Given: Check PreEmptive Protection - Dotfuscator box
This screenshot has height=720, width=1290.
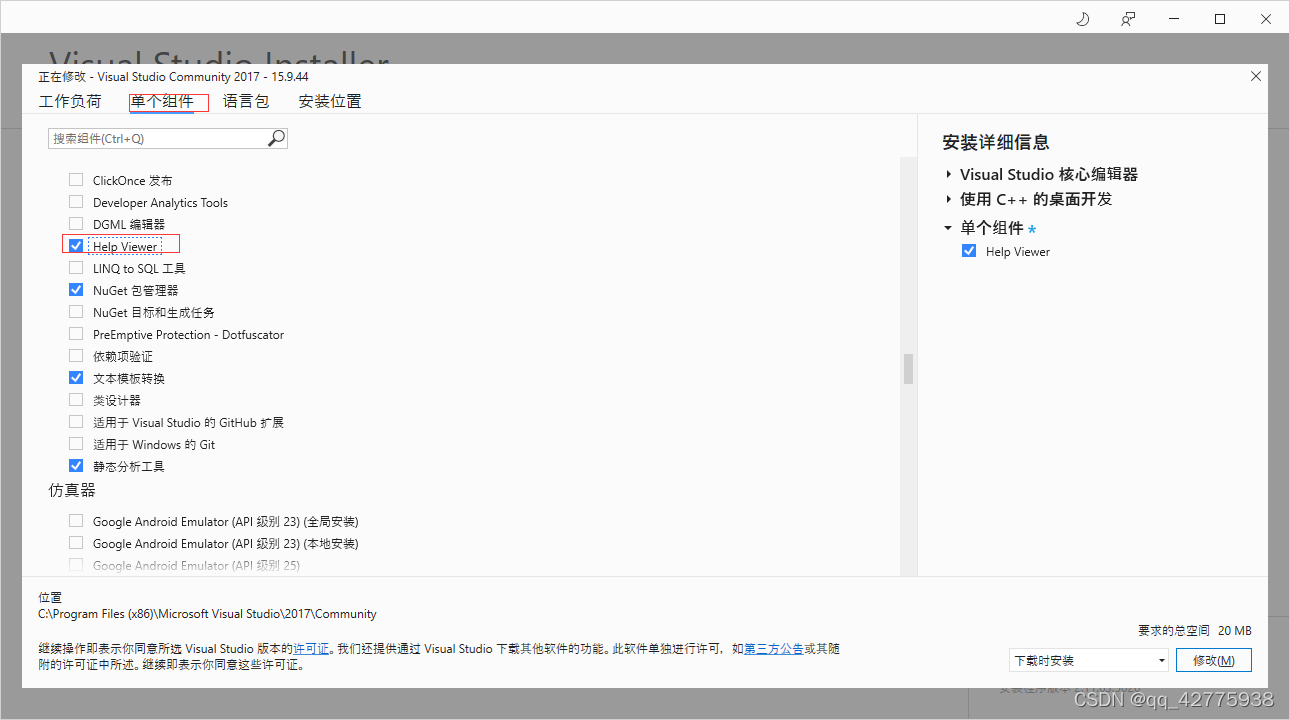Looking at the screenshot, I should pyautogui.click(x=76, y=334).
